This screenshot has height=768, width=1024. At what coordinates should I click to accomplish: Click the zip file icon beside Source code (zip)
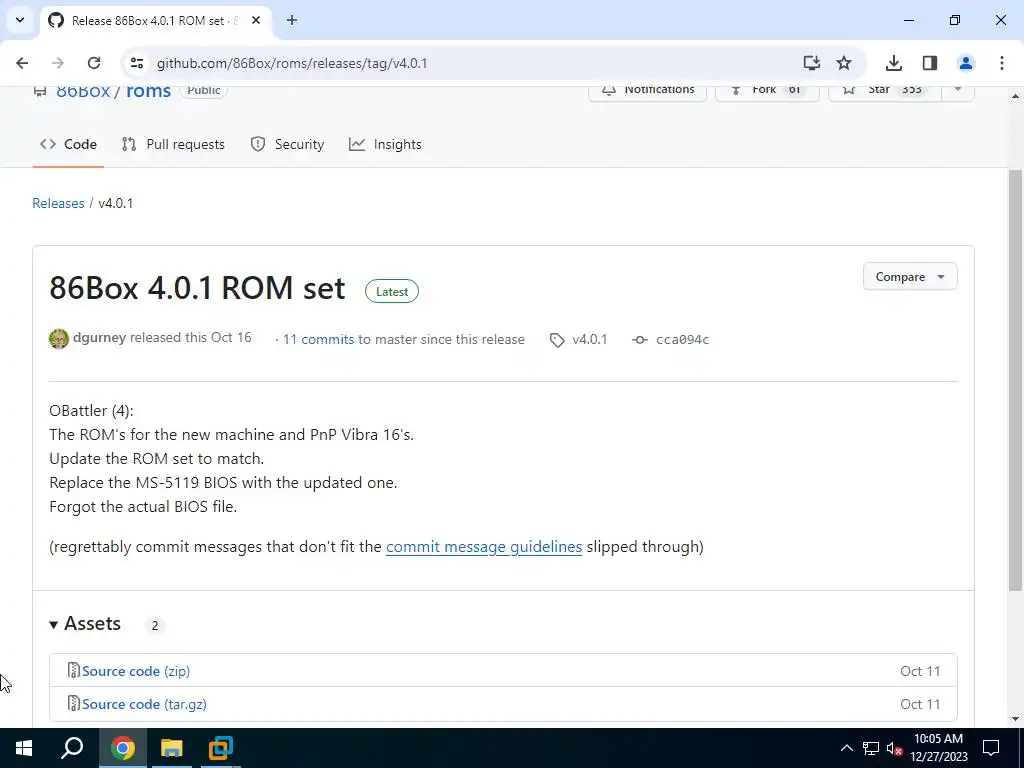74,670
